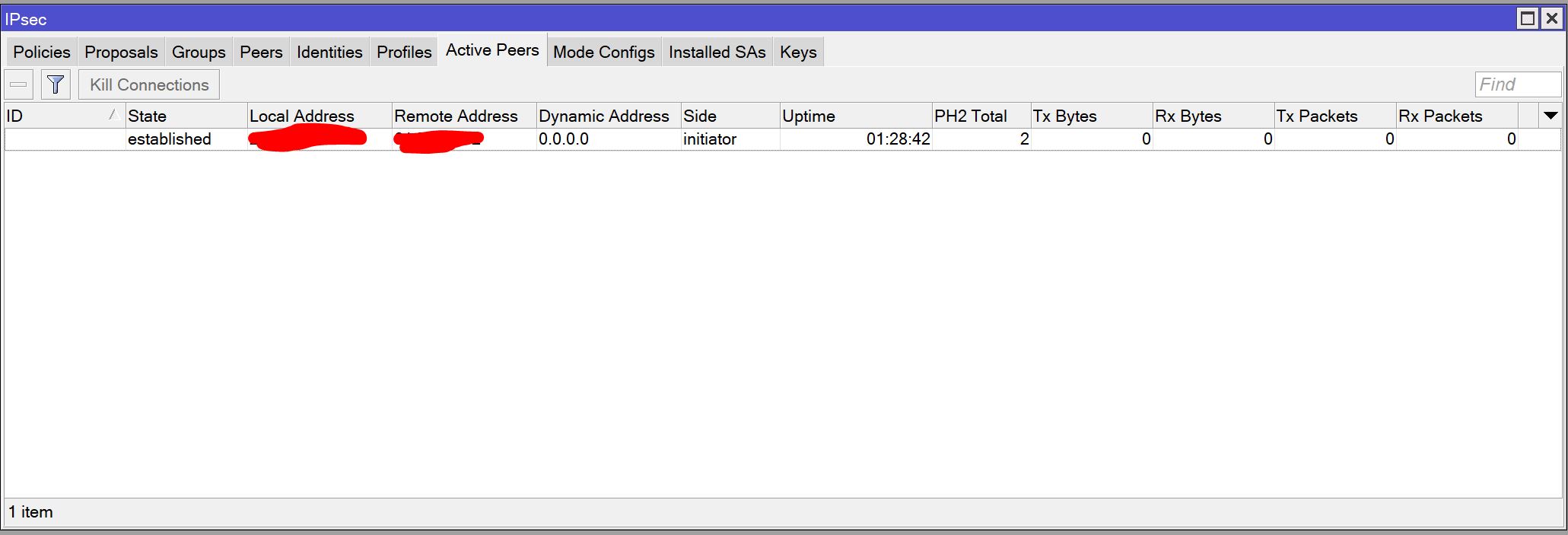
Task: Sort by Rx Packets column header
Action: pos(1457,116)
